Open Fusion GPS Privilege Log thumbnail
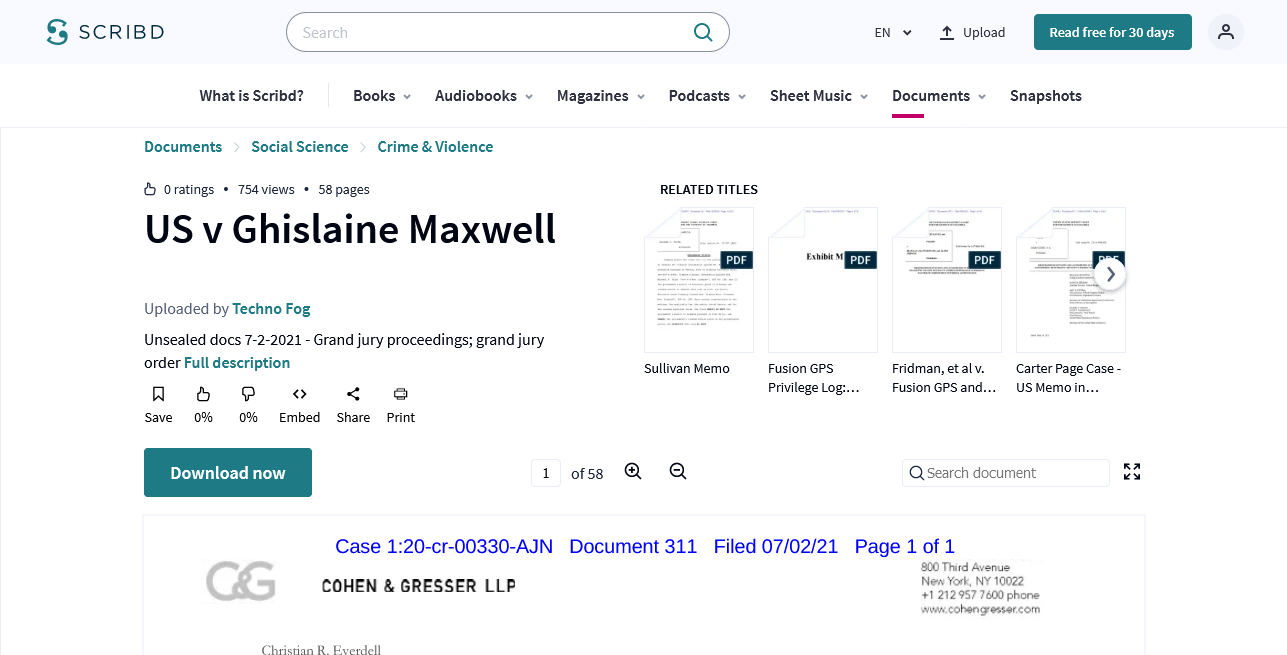The image size is (1287, 655). click(x=823, y=280)
